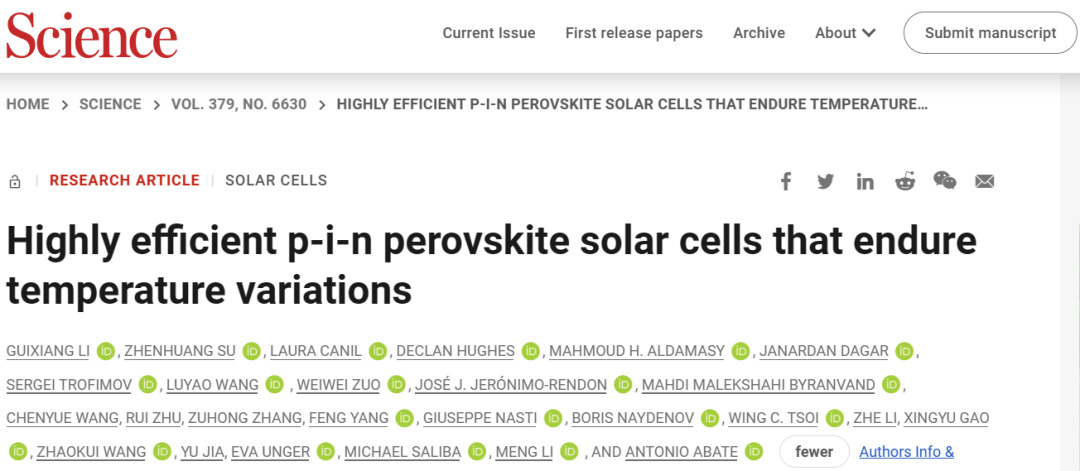Viewport: 1080px width, 471px height.
Task: Share article on Reddit
Action: coord(905,182)
